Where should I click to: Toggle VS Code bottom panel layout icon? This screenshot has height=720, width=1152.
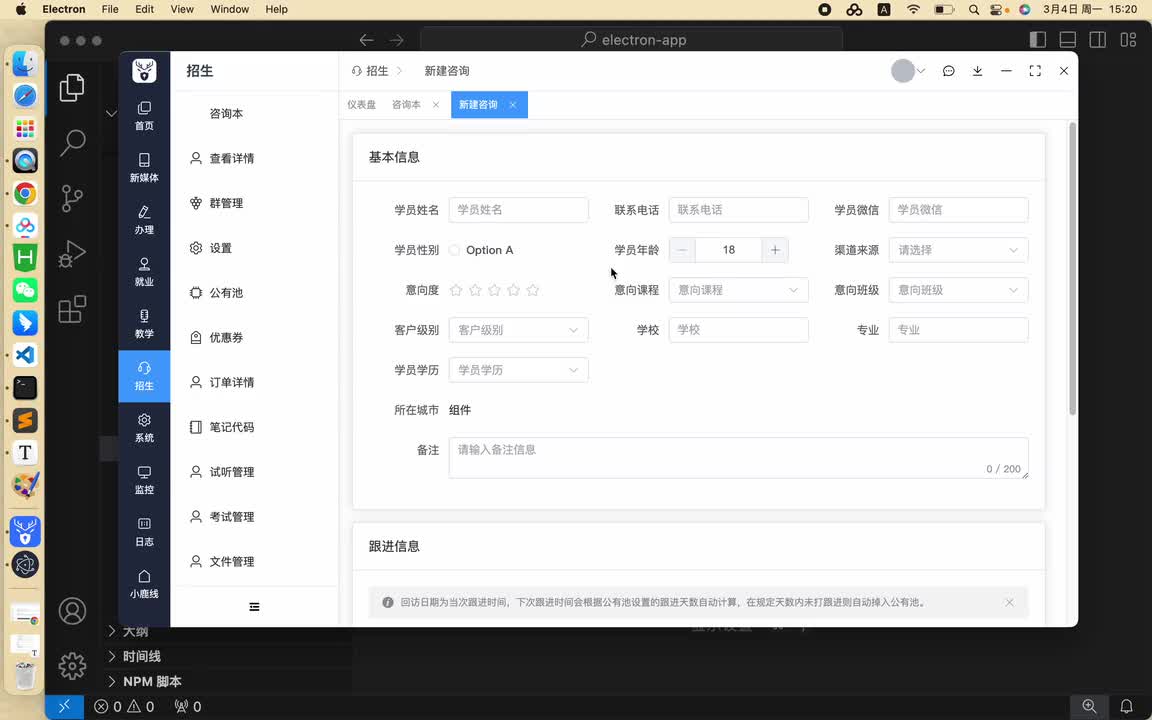tap(1068, 40)
